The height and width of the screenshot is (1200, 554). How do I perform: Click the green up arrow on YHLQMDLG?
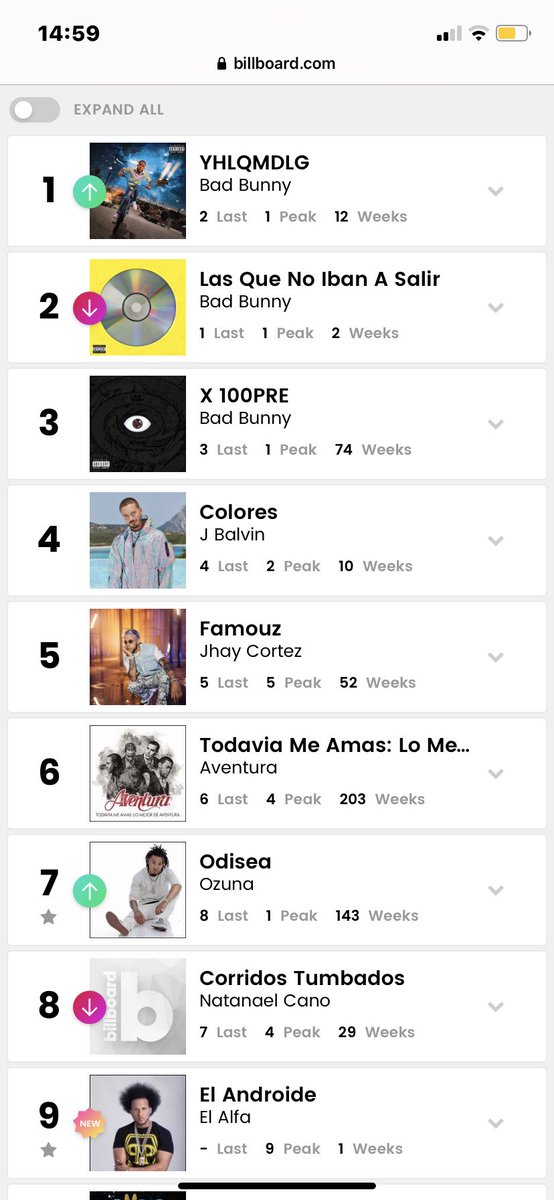pyautogui.click(x=89, y=191)
